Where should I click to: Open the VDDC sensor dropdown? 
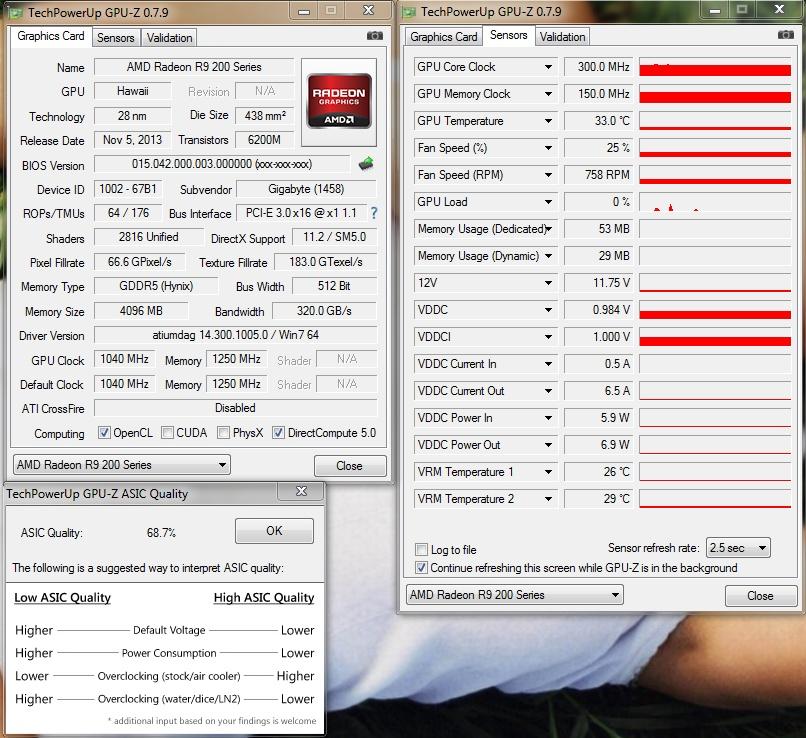point(548,310)
